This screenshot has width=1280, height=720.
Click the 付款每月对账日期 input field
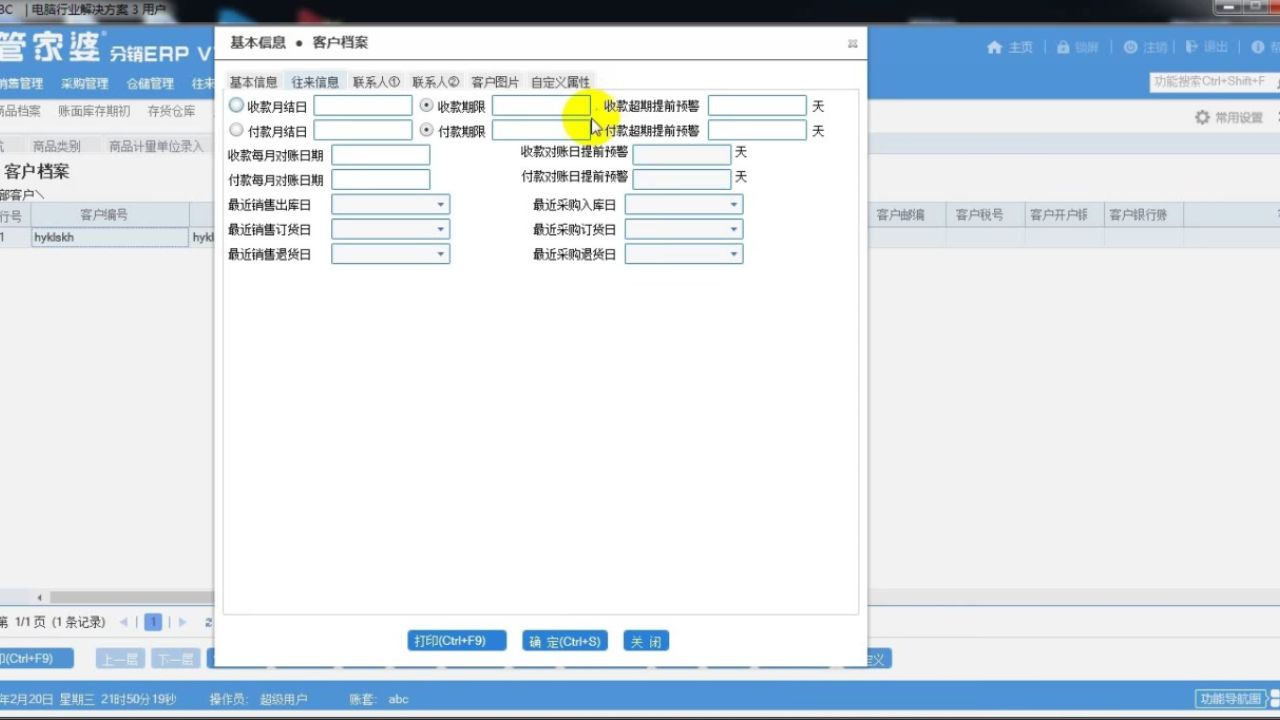[x=381, y=180]
